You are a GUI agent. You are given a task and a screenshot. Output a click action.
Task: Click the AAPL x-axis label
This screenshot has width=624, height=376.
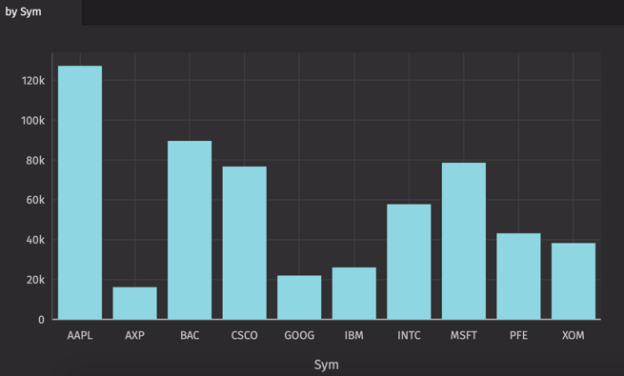[80, 335]
